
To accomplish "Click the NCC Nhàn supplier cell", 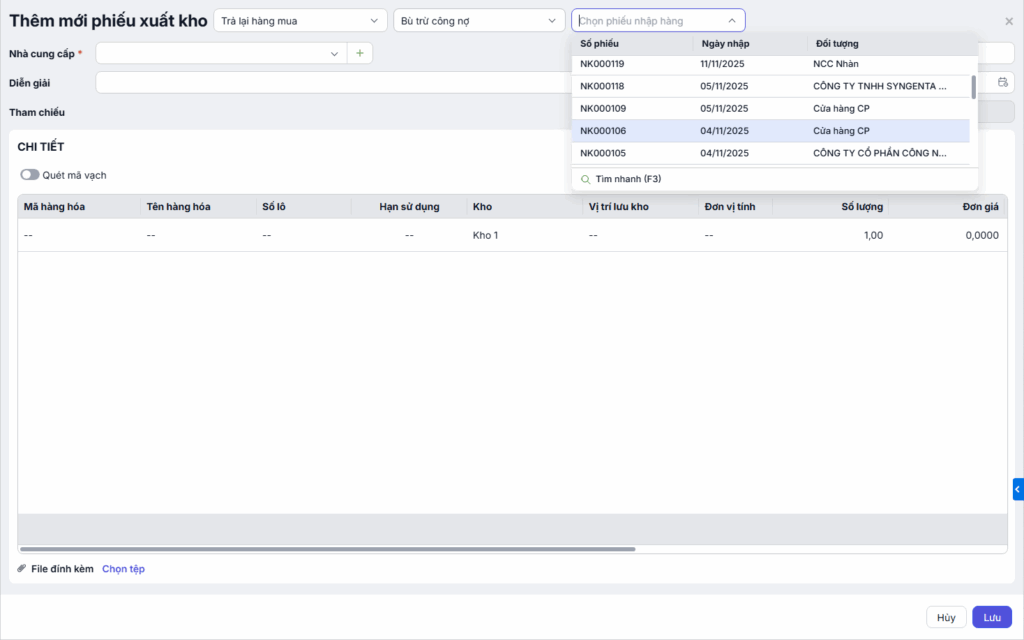I will point(835,64).
